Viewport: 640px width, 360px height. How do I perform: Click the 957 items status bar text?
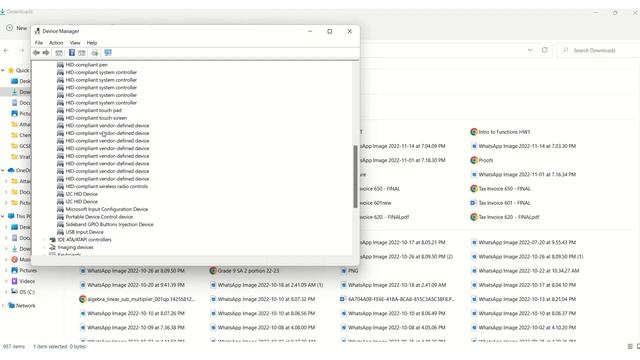point(14,347)
